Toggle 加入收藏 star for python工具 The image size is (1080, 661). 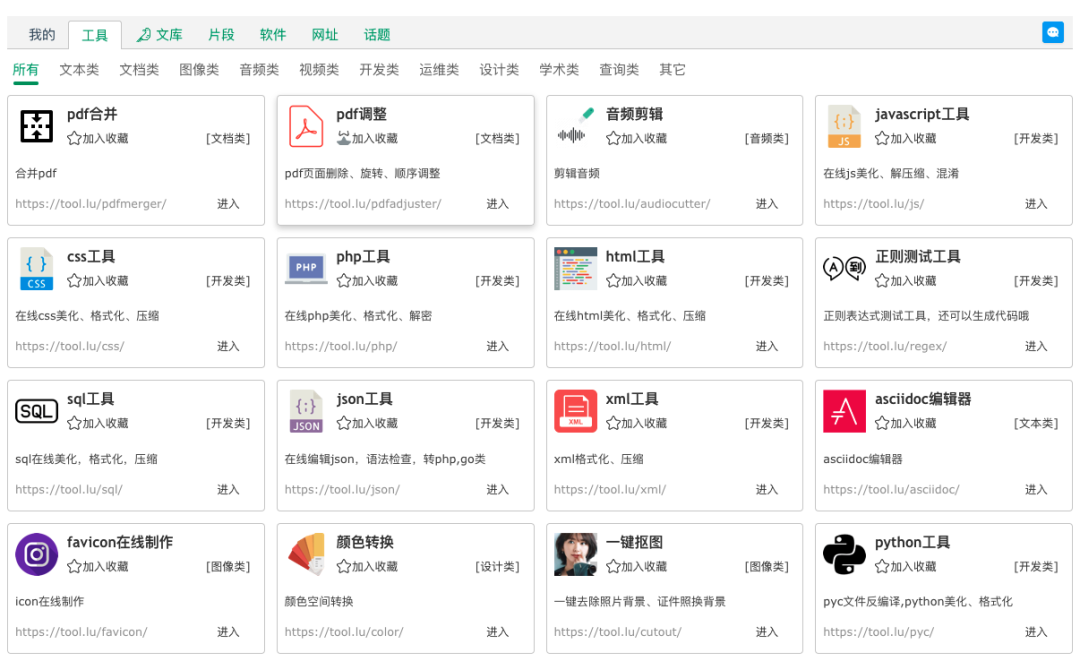point(882,567)
